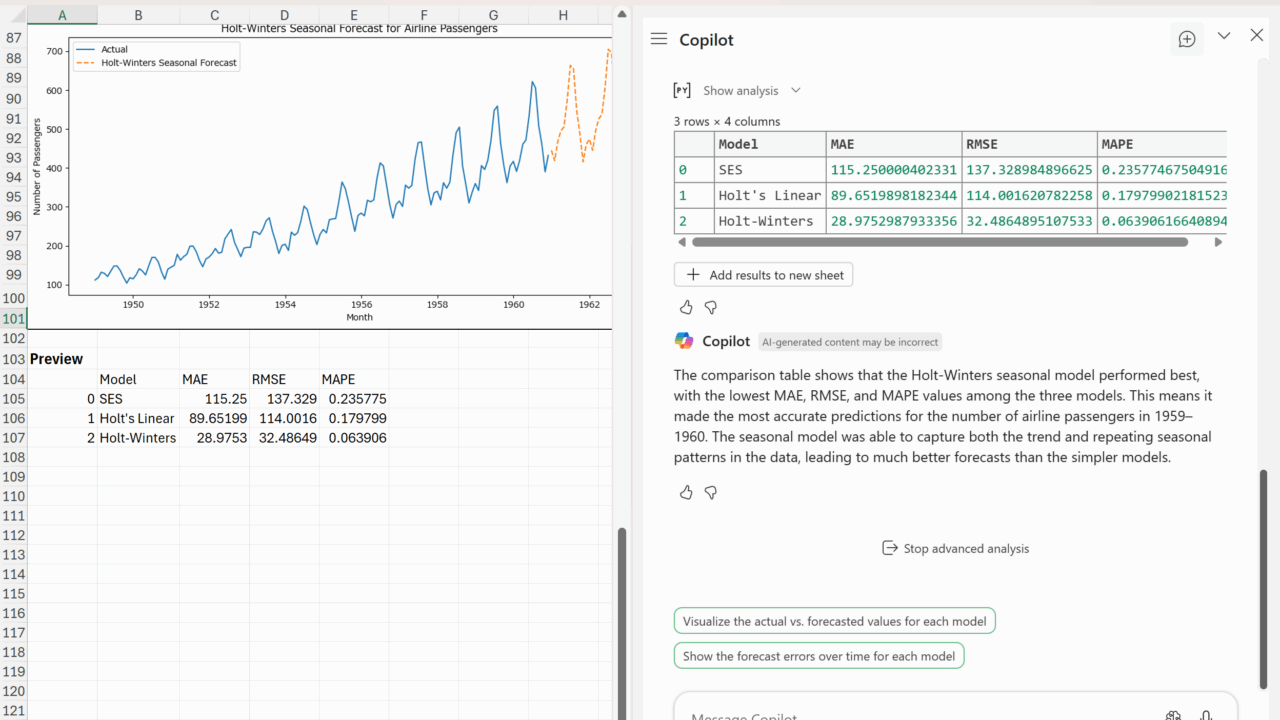Select column C header
1280x720 pixels.
pyautogui.click(x=215, y=15)
